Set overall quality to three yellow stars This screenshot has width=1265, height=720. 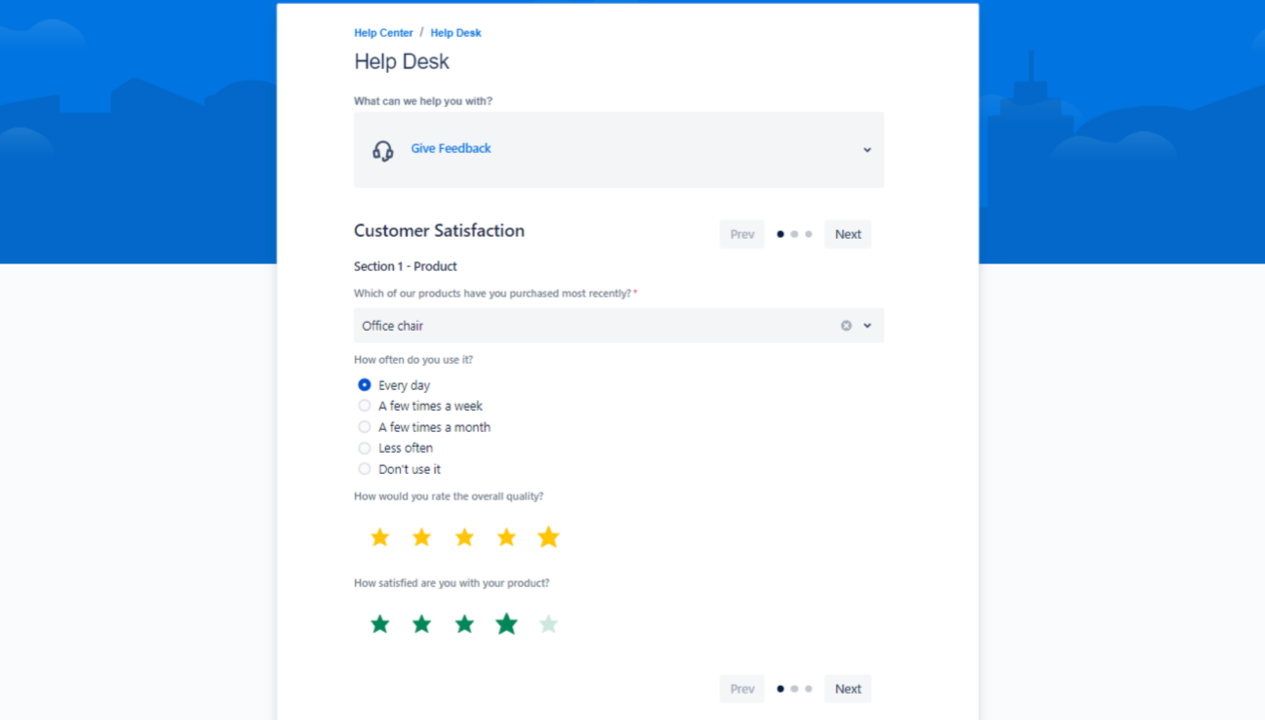[464, 538]
